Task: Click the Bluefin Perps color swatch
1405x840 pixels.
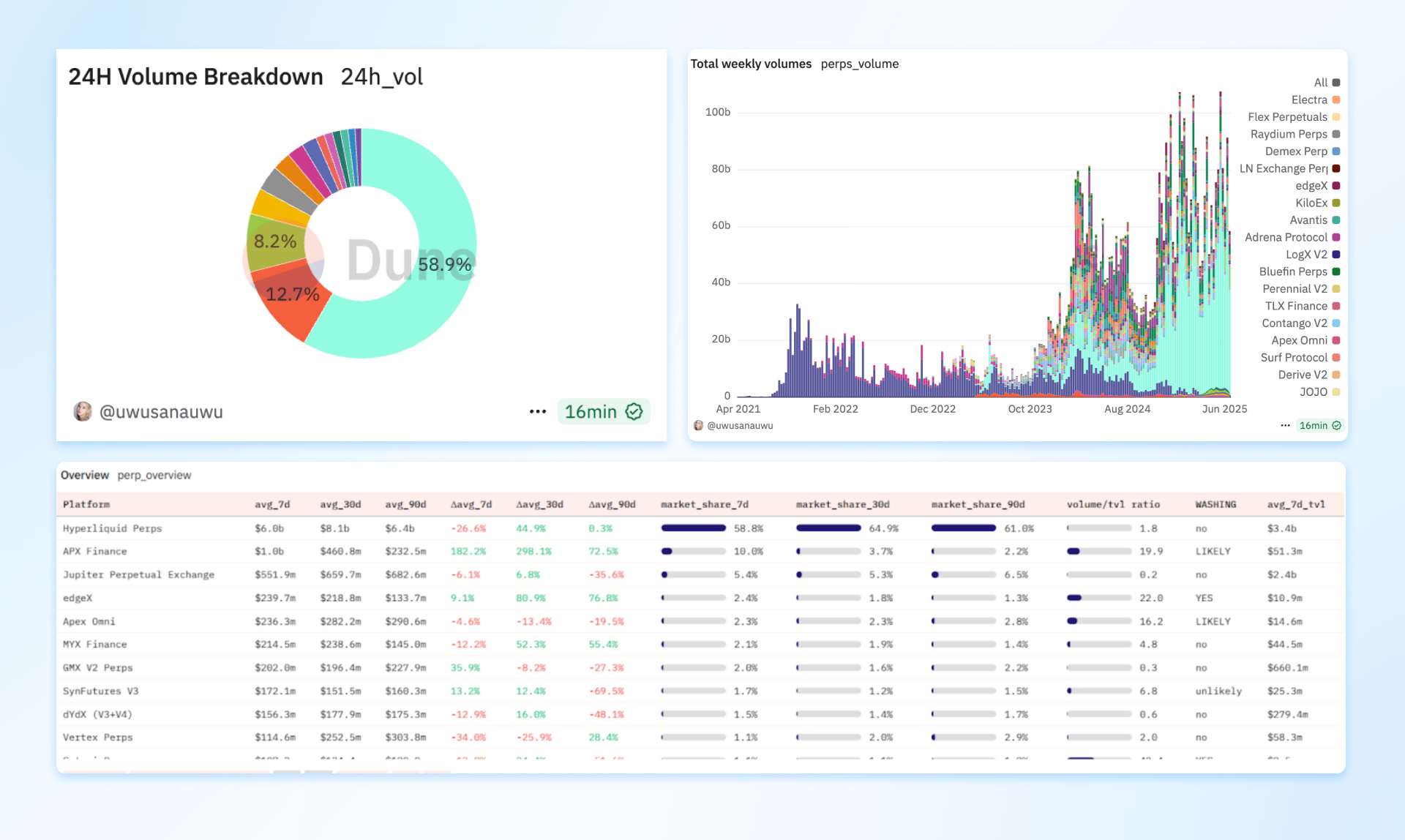Action: [x=1336, y=271]
